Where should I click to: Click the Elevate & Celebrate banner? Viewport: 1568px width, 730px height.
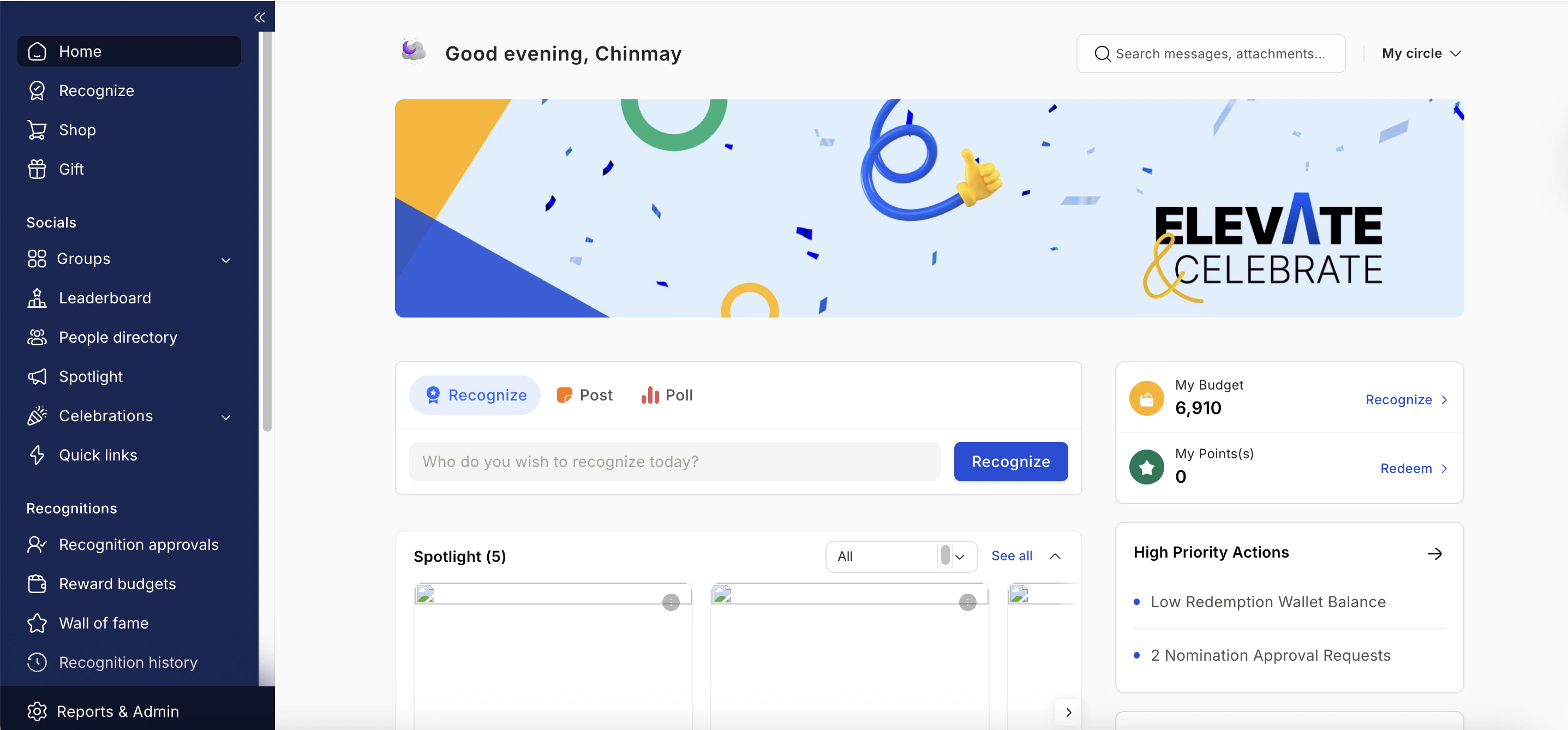pyautogui.click(x=929, y=208)
